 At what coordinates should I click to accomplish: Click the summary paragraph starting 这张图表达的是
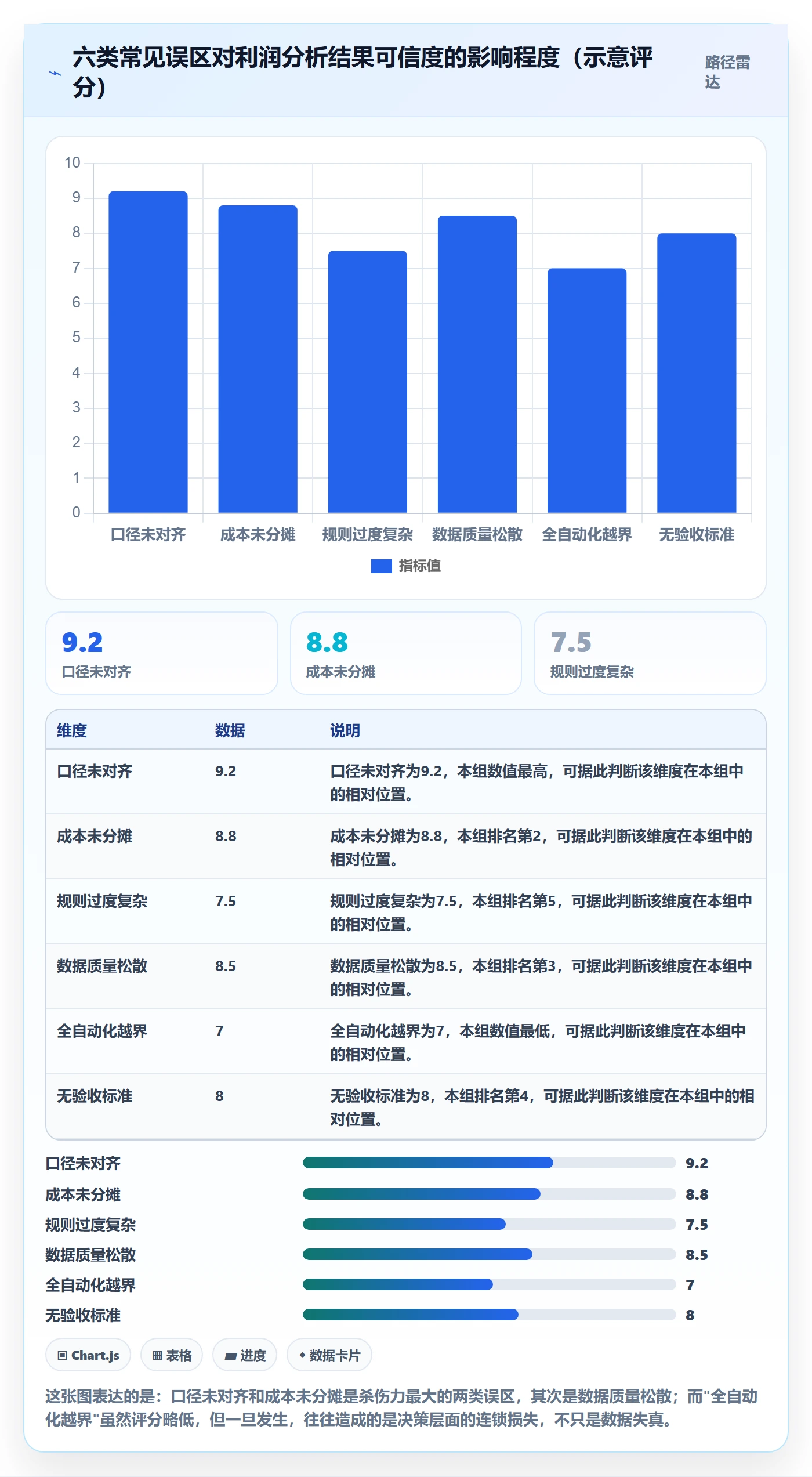point(401,1408)
